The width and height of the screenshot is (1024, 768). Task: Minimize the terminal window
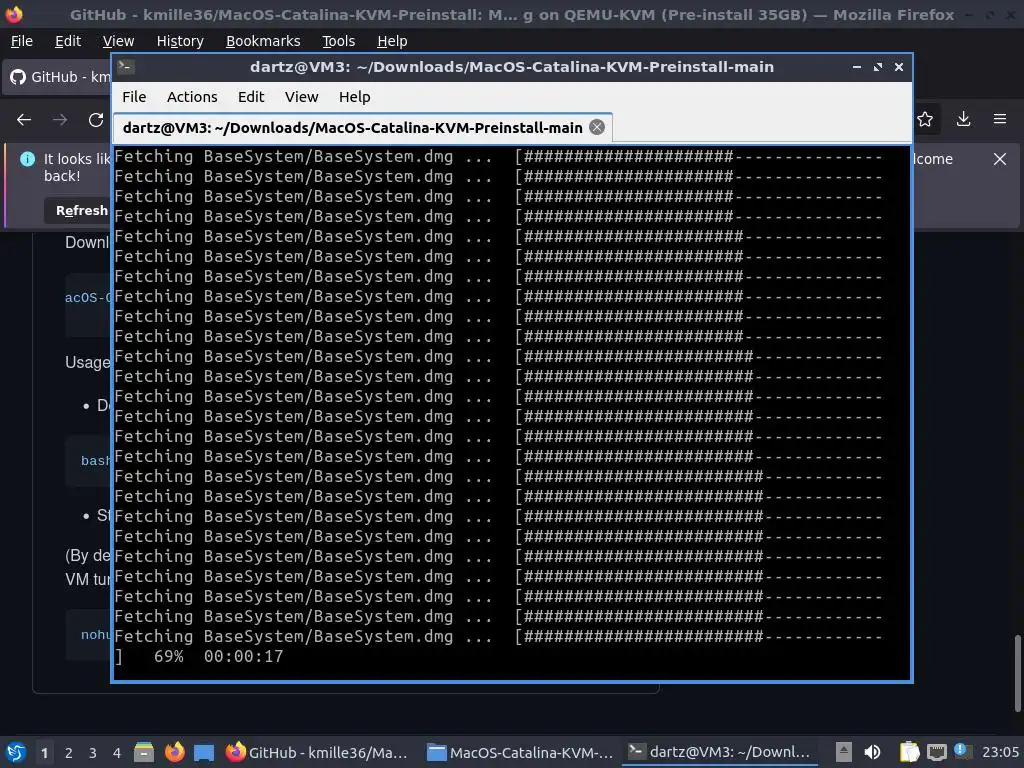tap(857, 67)
